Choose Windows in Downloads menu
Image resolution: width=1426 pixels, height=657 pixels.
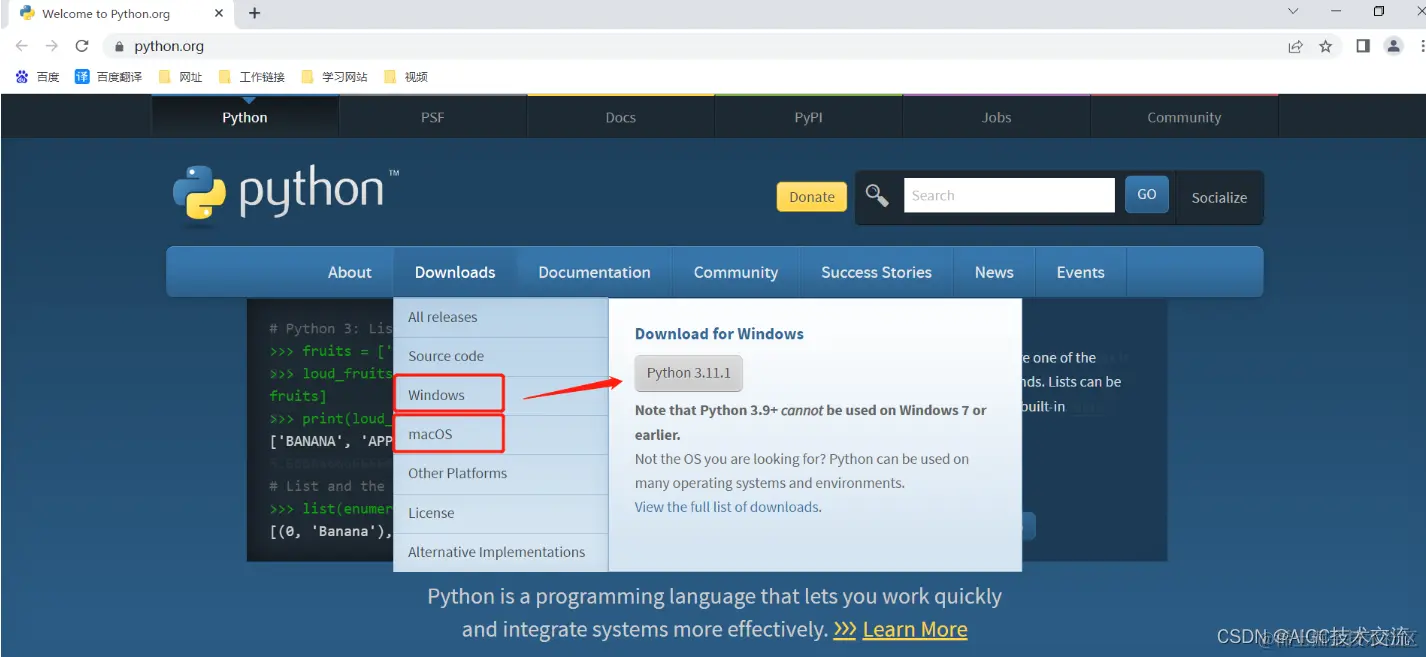point(501,395)
